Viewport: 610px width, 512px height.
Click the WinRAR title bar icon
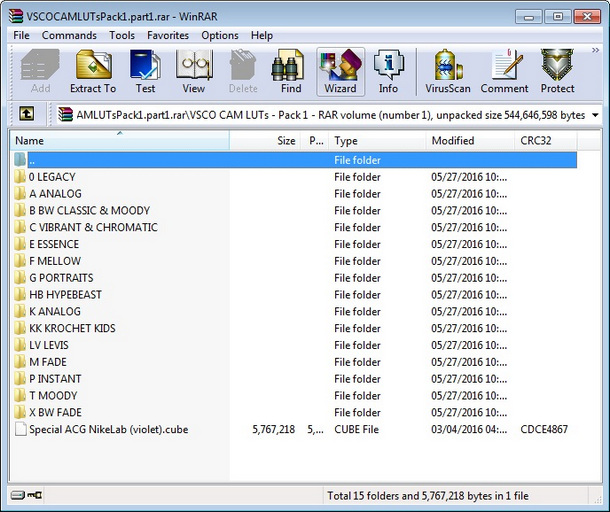pyautogui.click(x=16, y=16)
